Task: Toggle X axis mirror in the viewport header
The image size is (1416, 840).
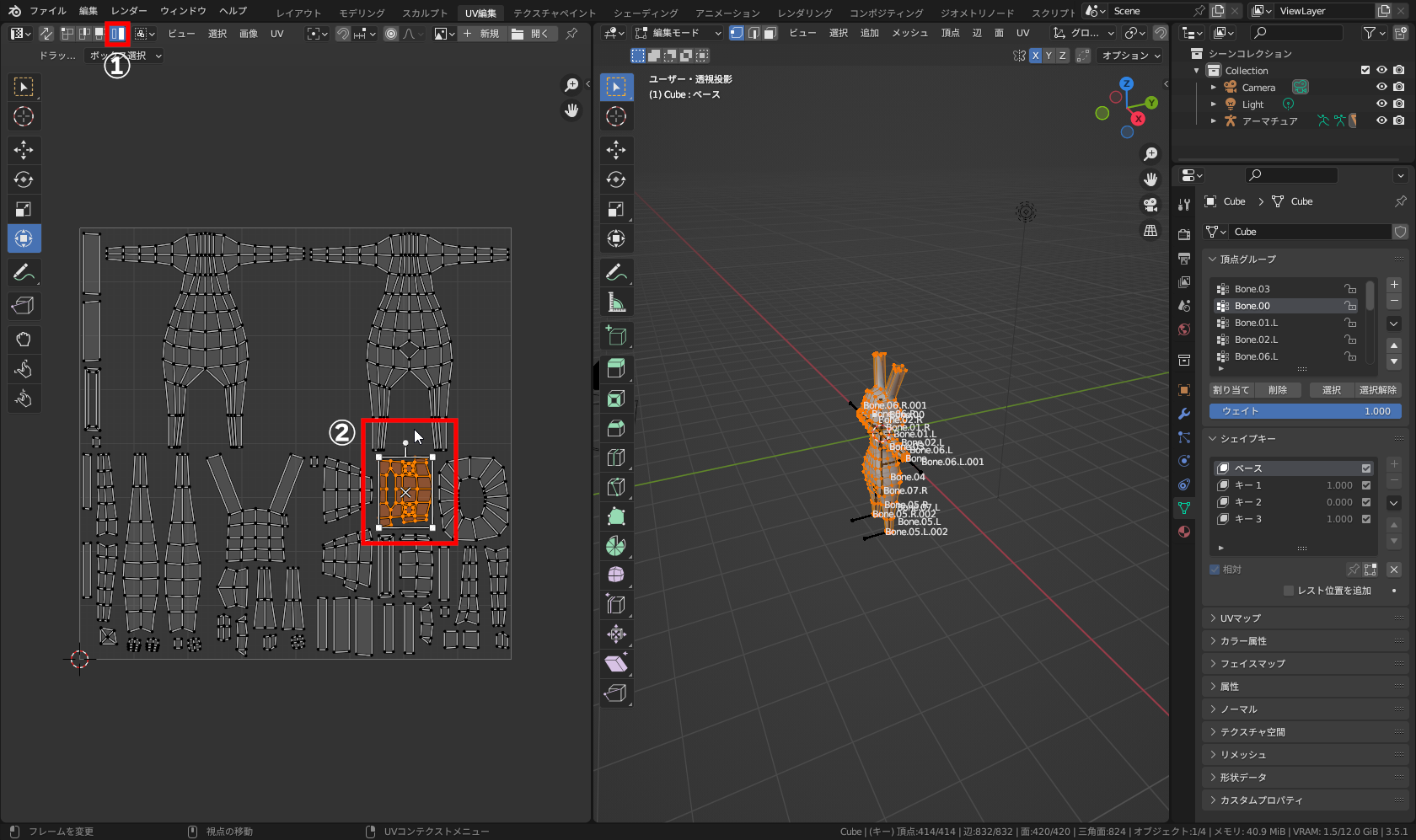Action: tap(1035, 56)
